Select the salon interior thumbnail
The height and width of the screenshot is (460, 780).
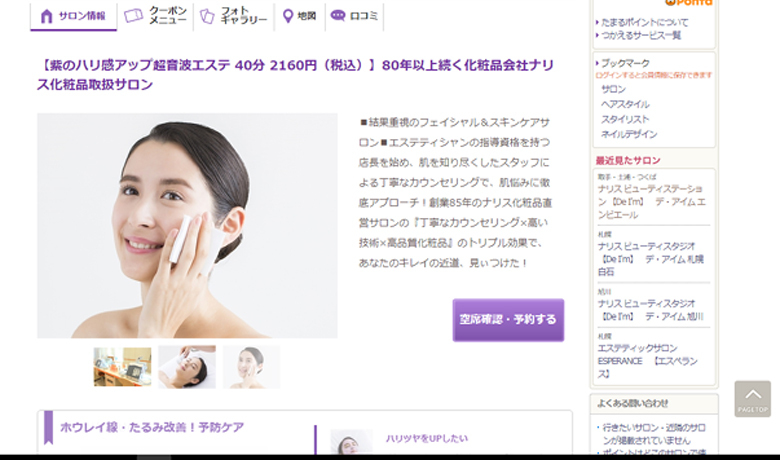pyautogui.click(x=122, y=367)
